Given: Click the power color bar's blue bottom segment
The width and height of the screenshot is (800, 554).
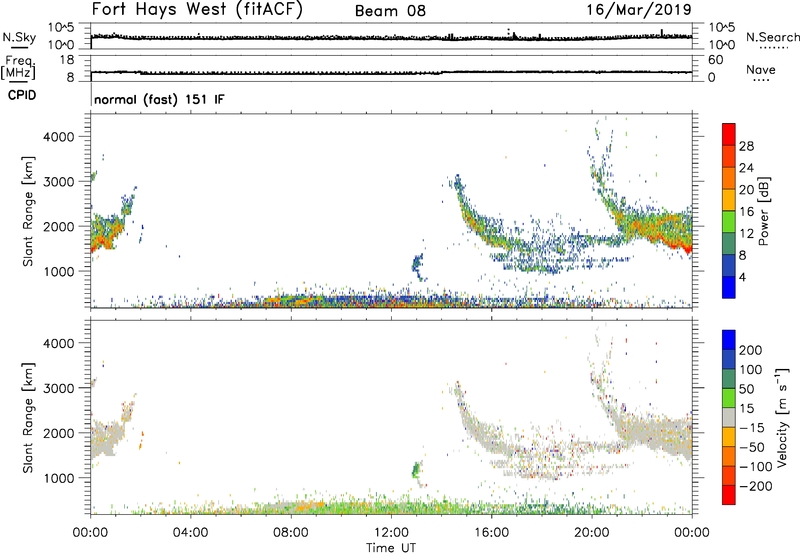Looking at the screenshot, I should pyautogui.click(x=729, y=287).
